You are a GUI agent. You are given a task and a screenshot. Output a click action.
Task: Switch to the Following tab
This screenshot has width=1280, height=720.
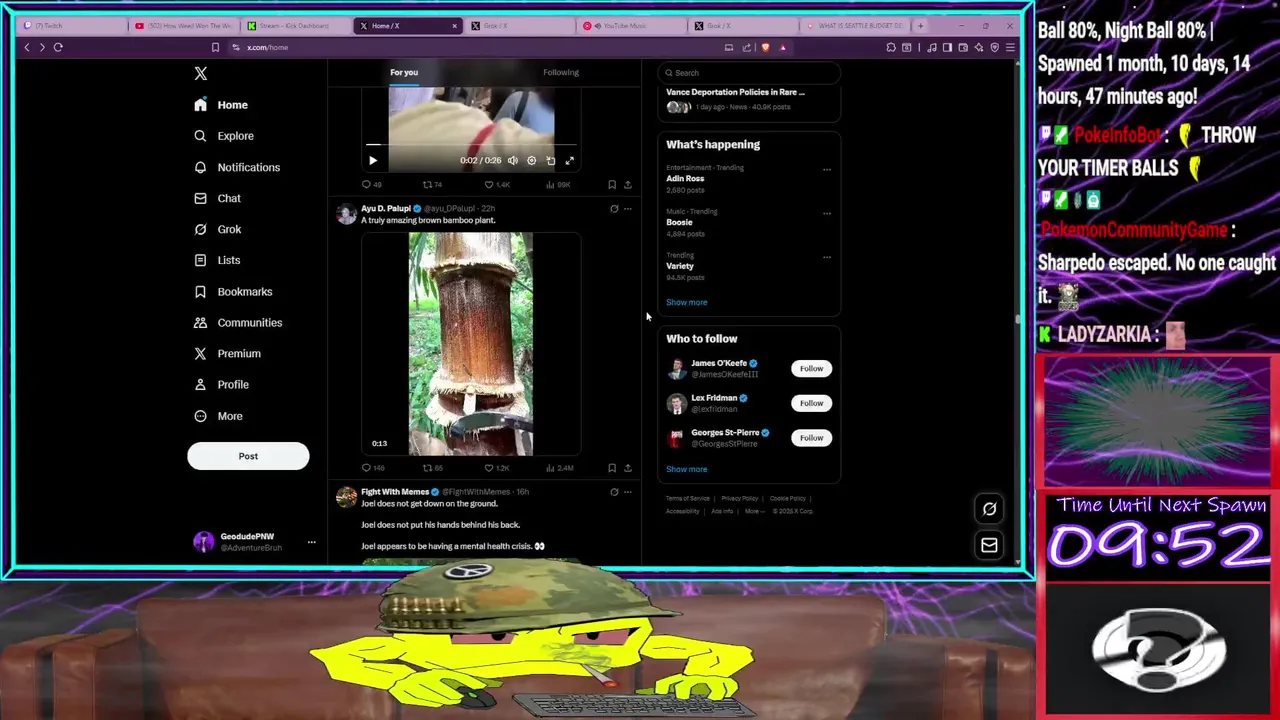(x=560, y=72)
